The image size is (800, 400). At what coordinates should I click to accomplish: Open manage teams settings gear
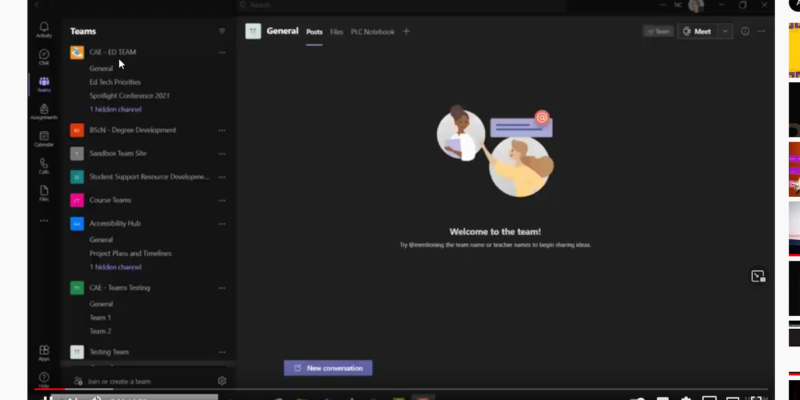[x=222, y=381]
